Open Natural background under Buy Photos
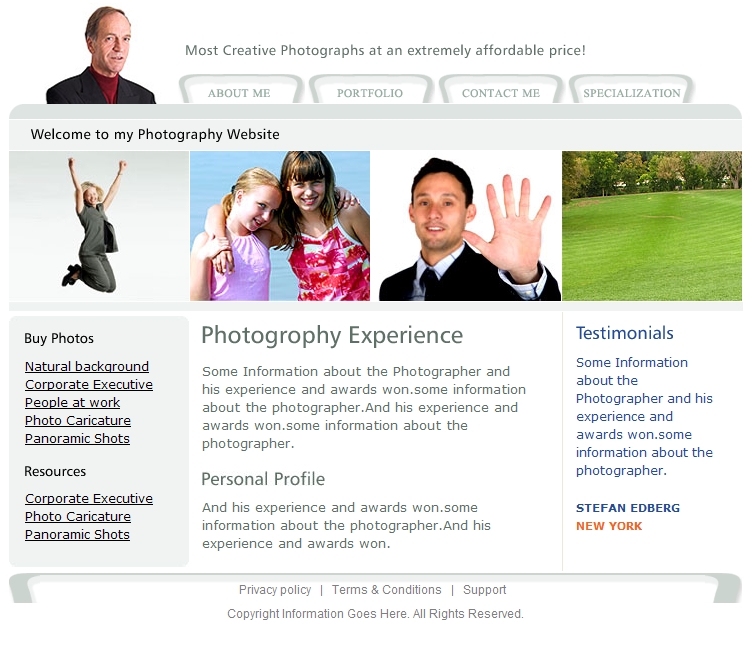The image size is (754, 649). 87,367
